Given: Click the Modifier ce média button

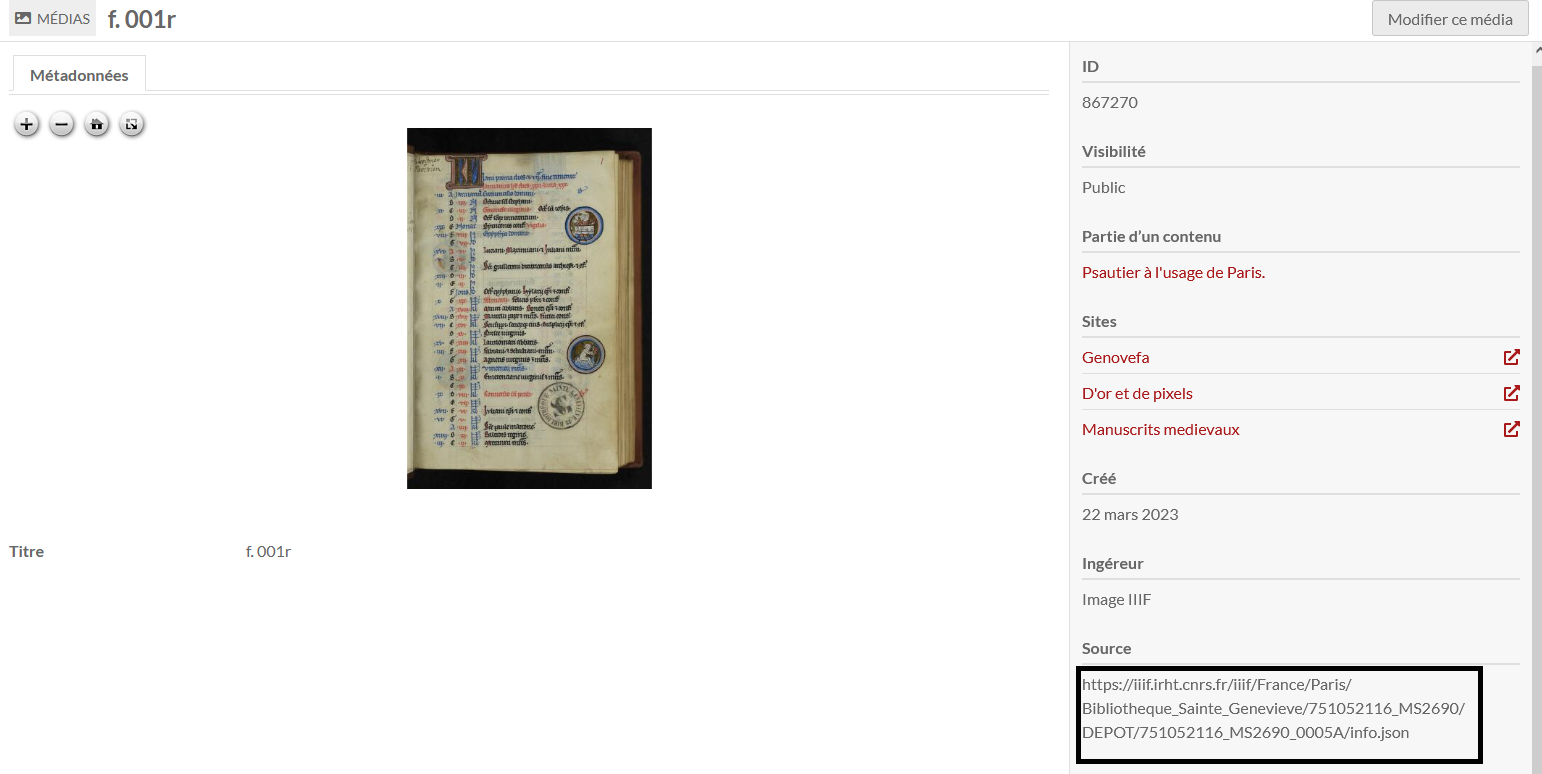Looking at the screenshot, I should [1449, 18].
